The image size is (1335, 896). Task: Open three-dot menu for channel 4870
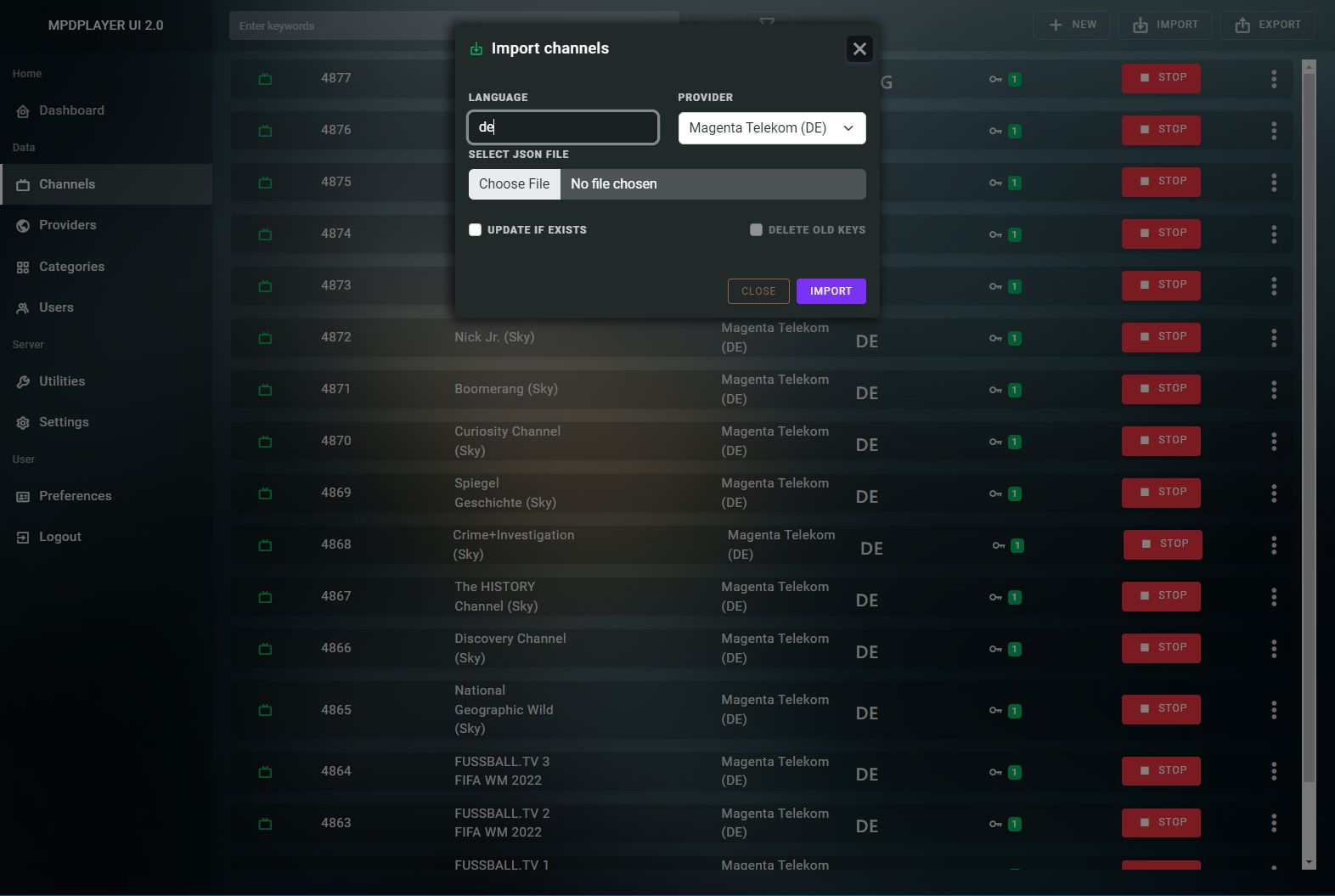point(1273,442)
